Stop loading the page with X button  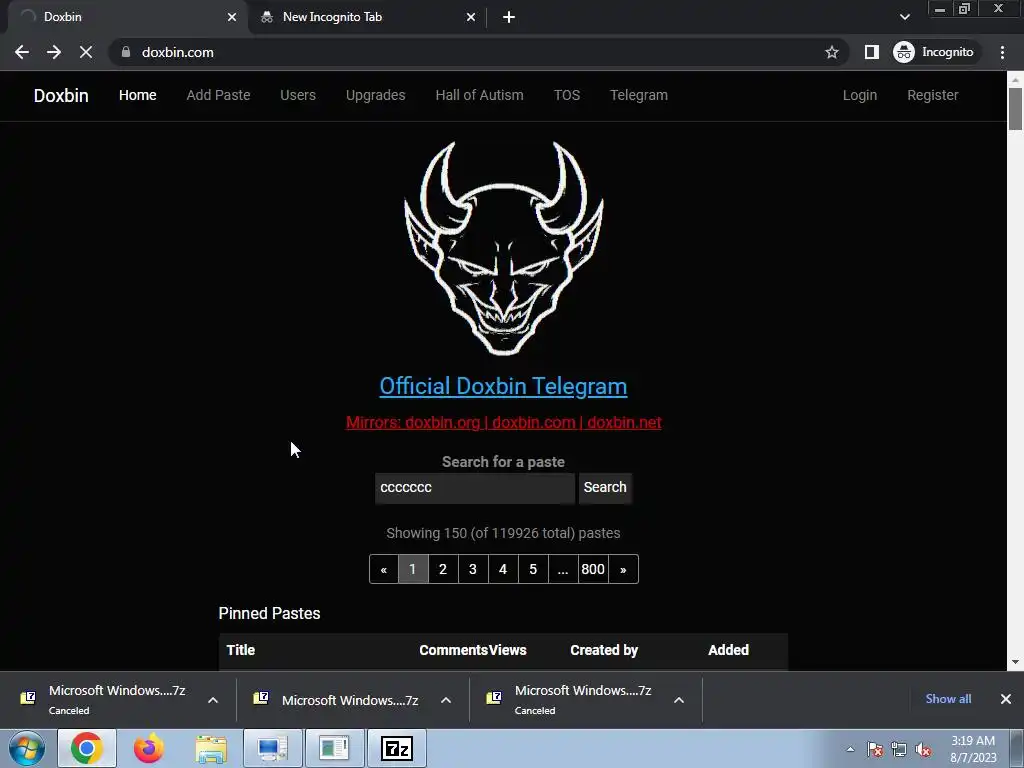[86, 52]
